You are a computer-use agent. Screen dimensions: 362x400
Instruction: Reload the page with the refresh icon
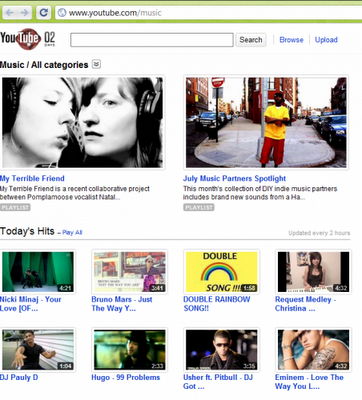click(43, 13)
